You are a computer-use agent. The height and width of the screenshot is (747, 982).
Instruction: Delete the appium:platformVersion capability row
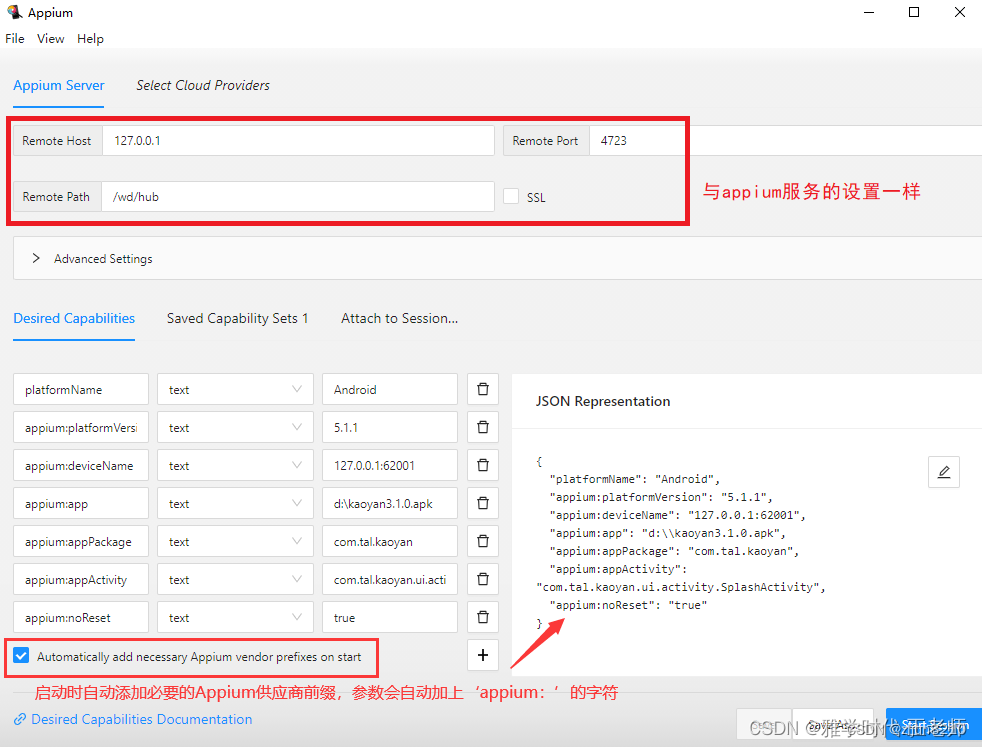pyautogui.click(x=483, y=427)
